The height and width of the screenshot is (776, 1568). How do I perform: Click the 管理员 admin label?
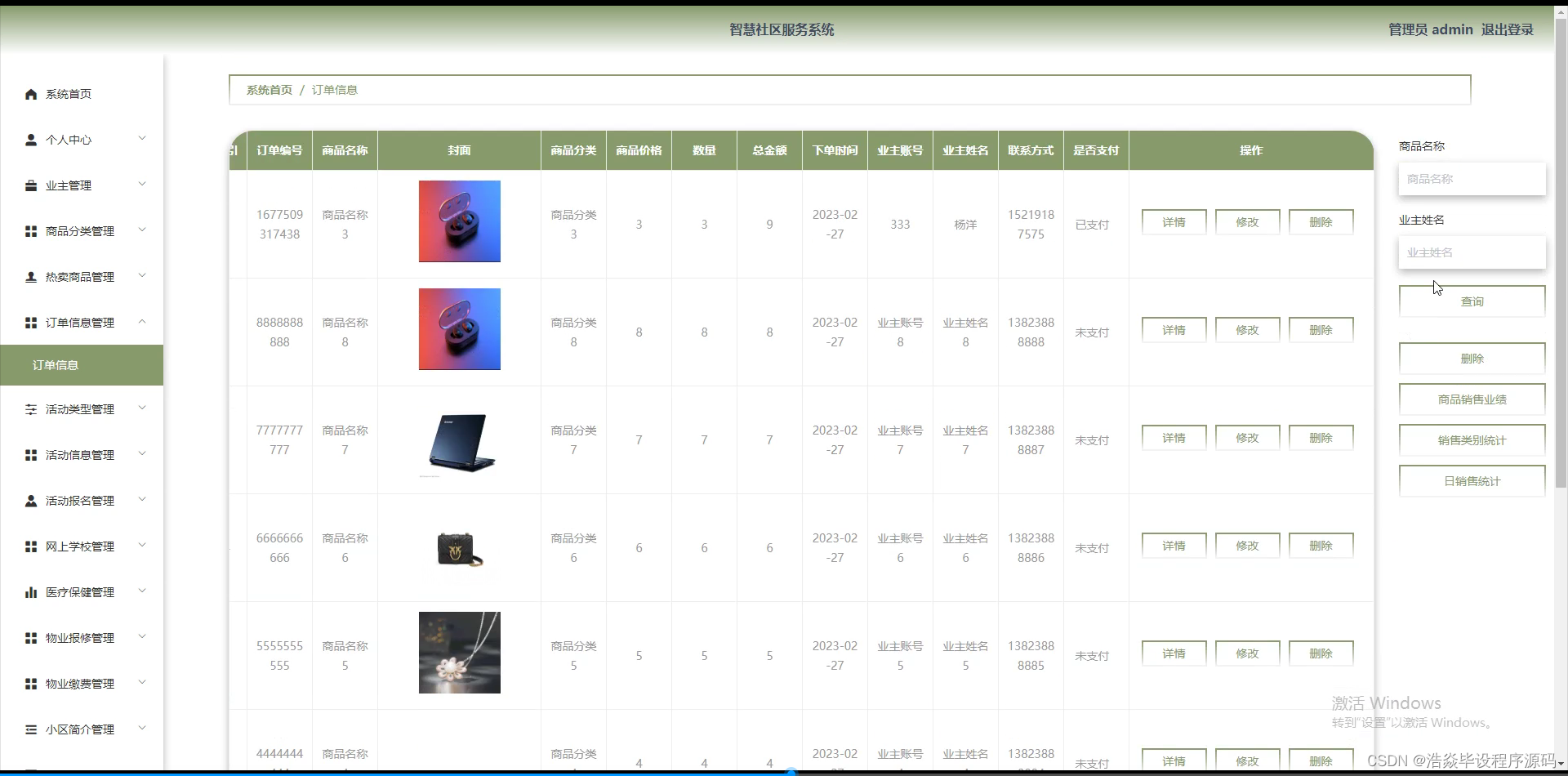tap(1431, 29)
